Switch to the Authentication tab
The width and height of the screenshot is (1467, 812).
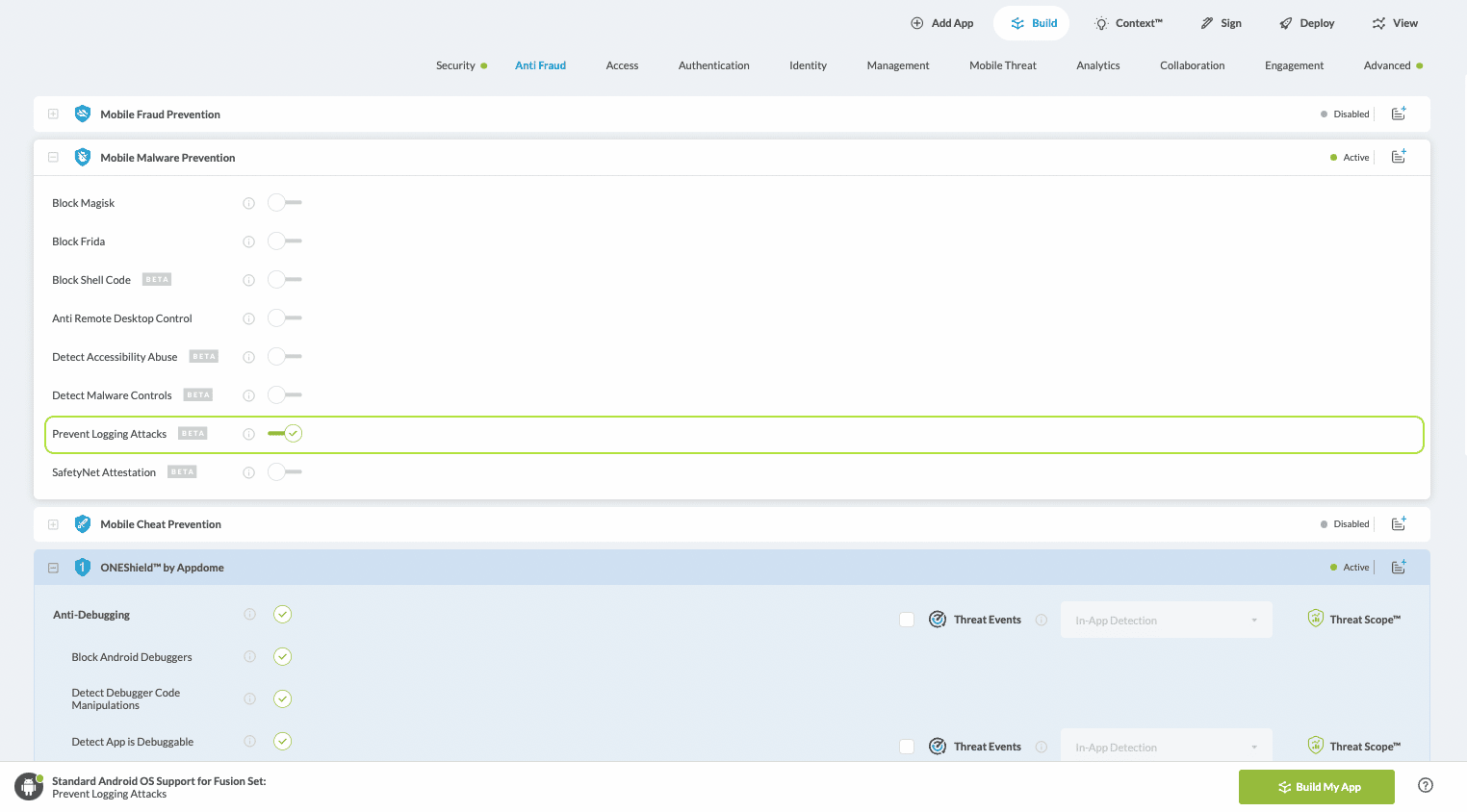713,65
